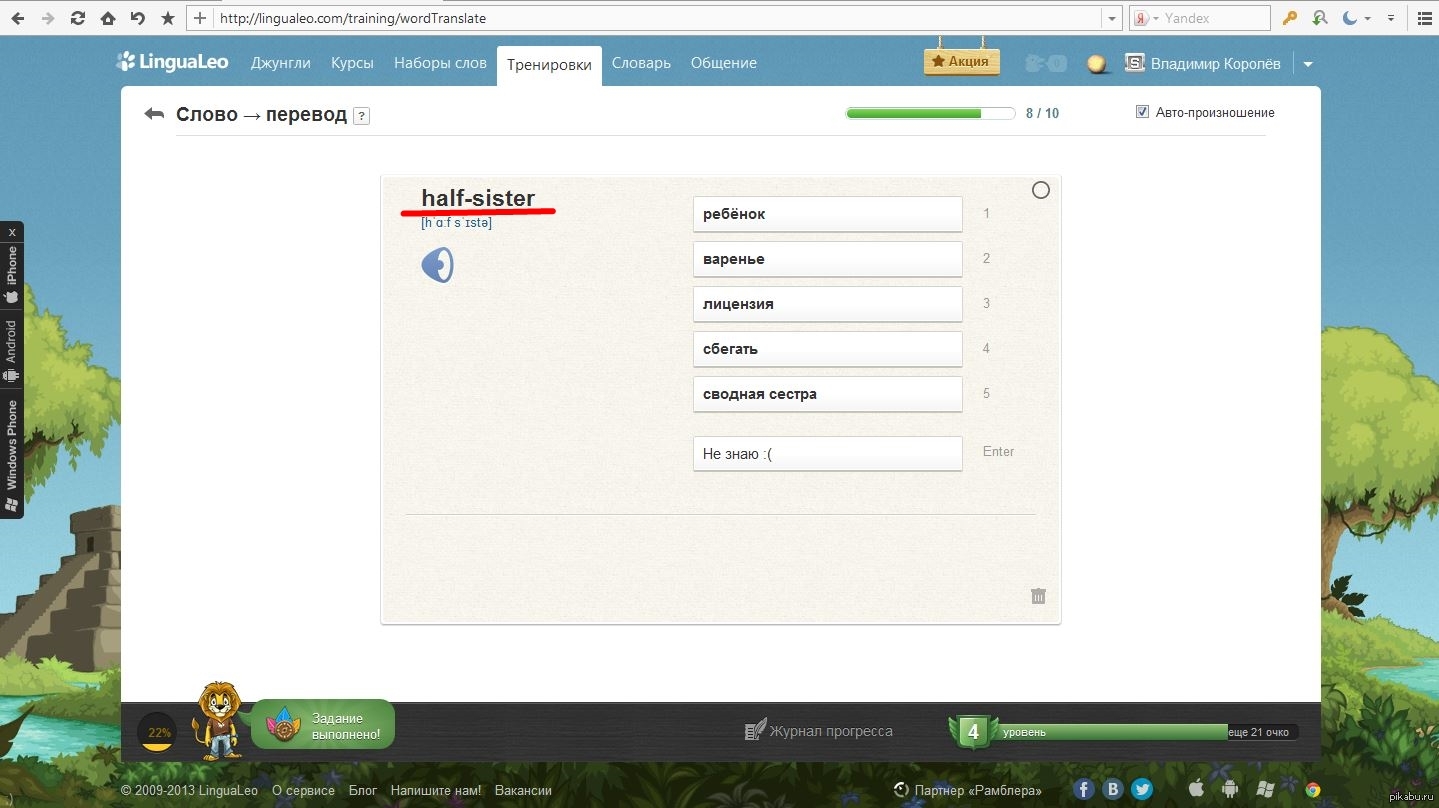Click the 8 / 10 training progress bar

click(x=930, y=113)
